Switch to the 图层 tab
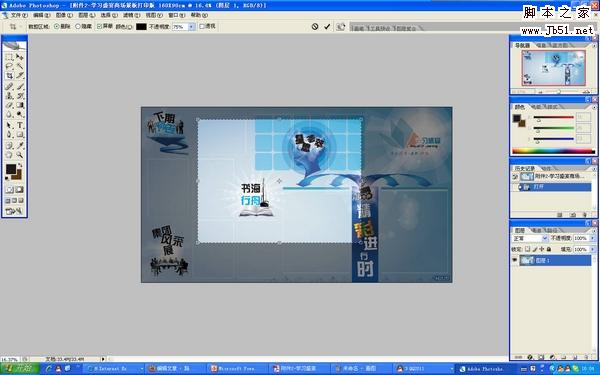 [520, 230]
